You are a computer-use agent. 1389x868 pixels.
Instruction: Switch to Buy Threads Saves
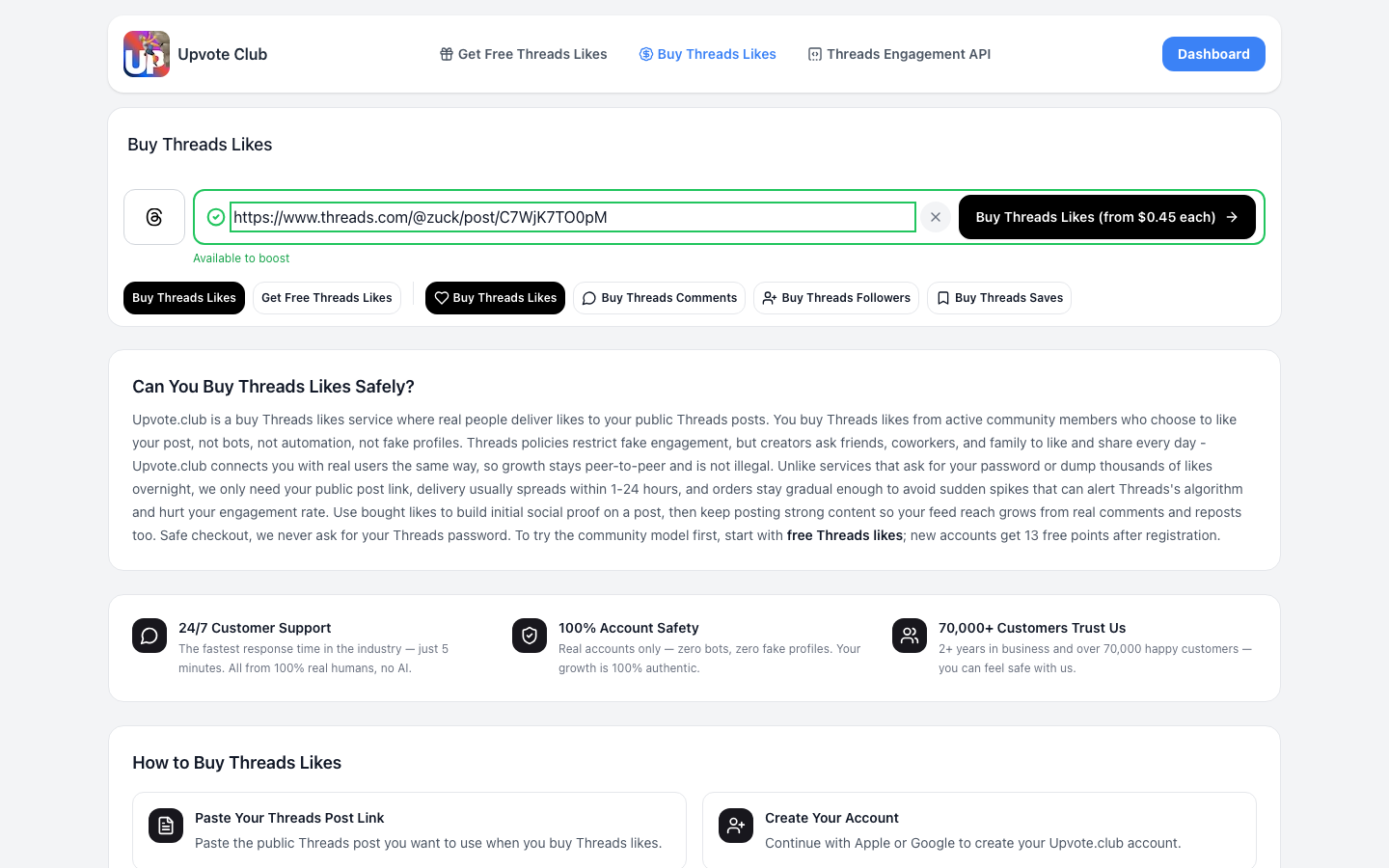pos(999,298)
